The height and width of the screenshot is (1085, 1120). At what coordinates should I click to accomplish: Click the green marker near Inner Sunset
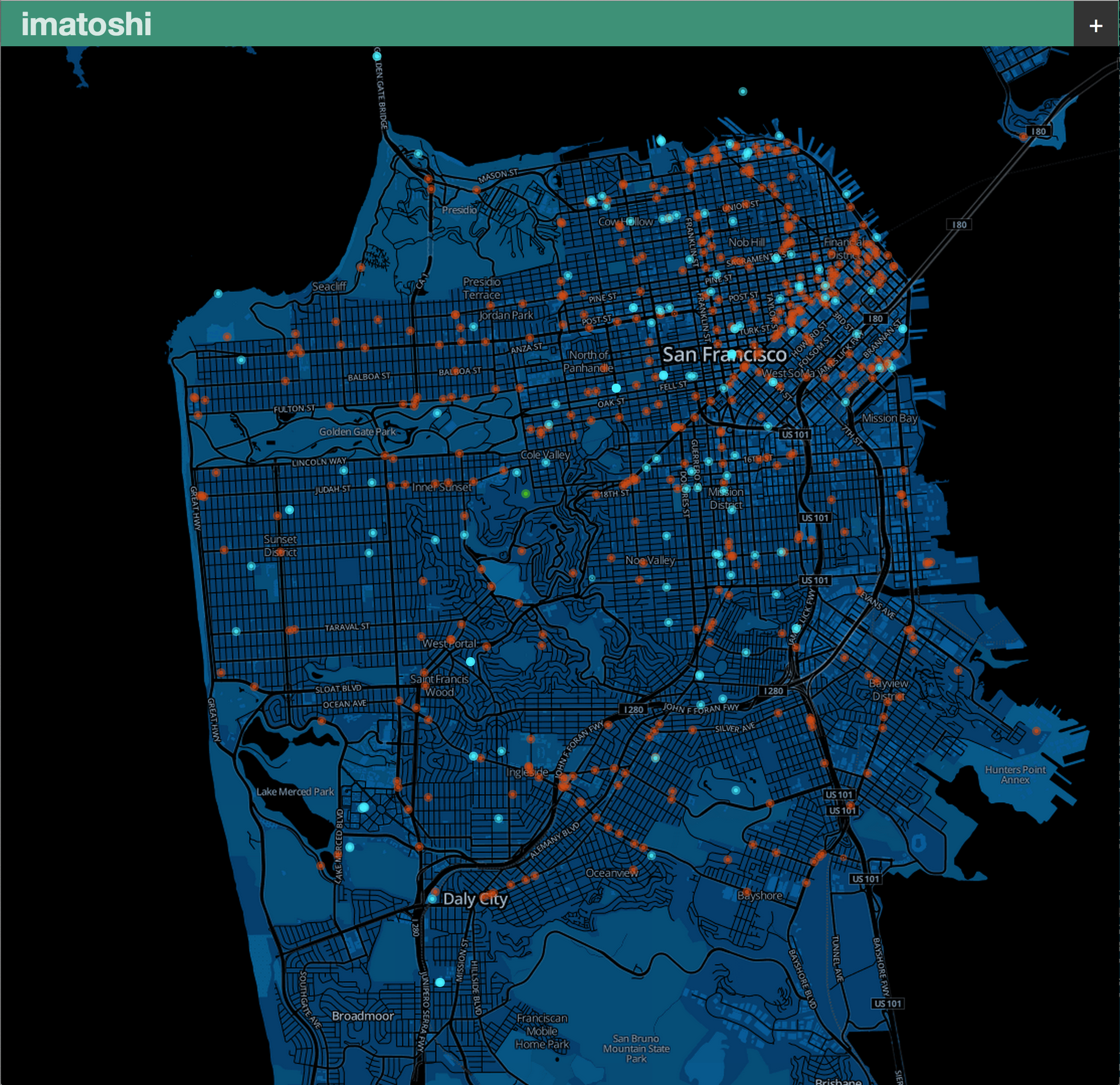coord(526,493)
